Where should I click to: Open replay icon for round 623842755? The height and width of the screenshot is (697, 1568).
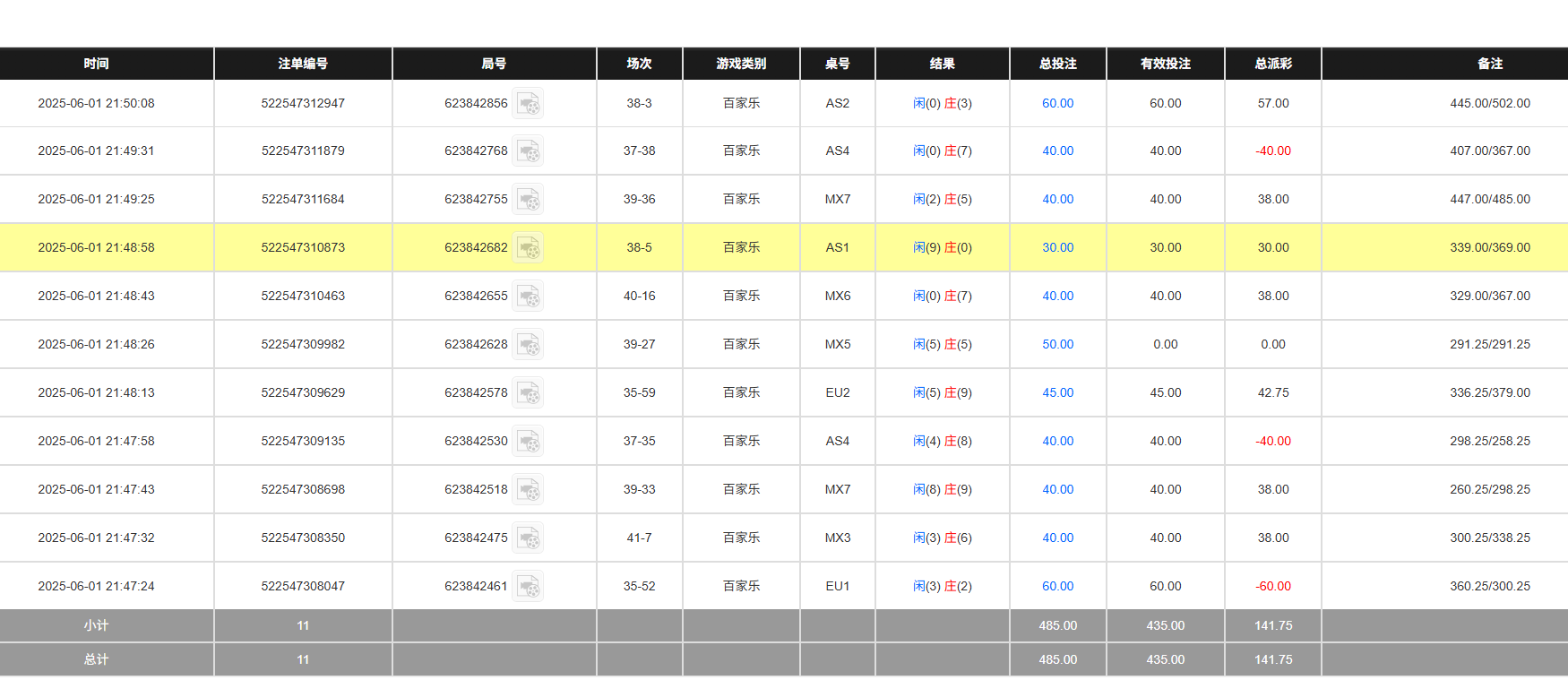pos(528,200)
